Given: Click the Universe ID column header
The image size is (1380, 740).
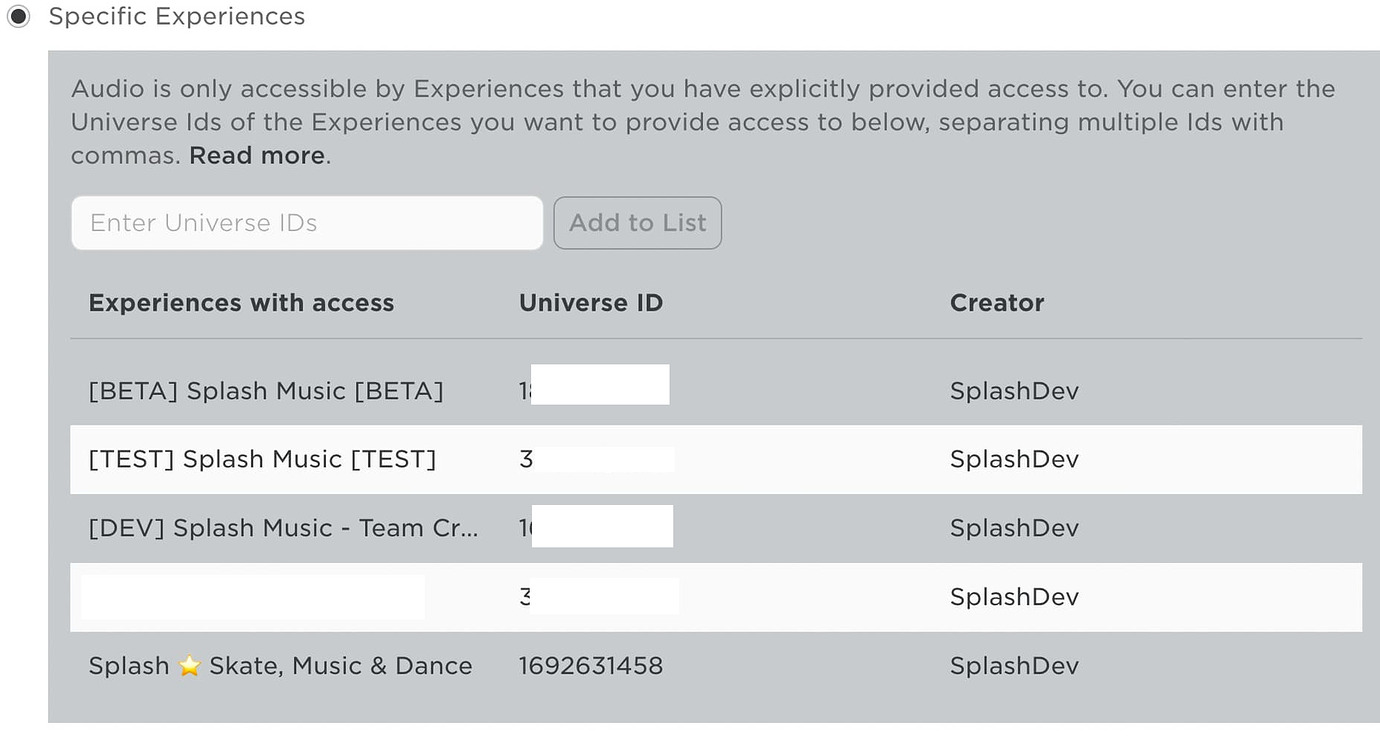Looking at the screenshot, I should (591, 303).
